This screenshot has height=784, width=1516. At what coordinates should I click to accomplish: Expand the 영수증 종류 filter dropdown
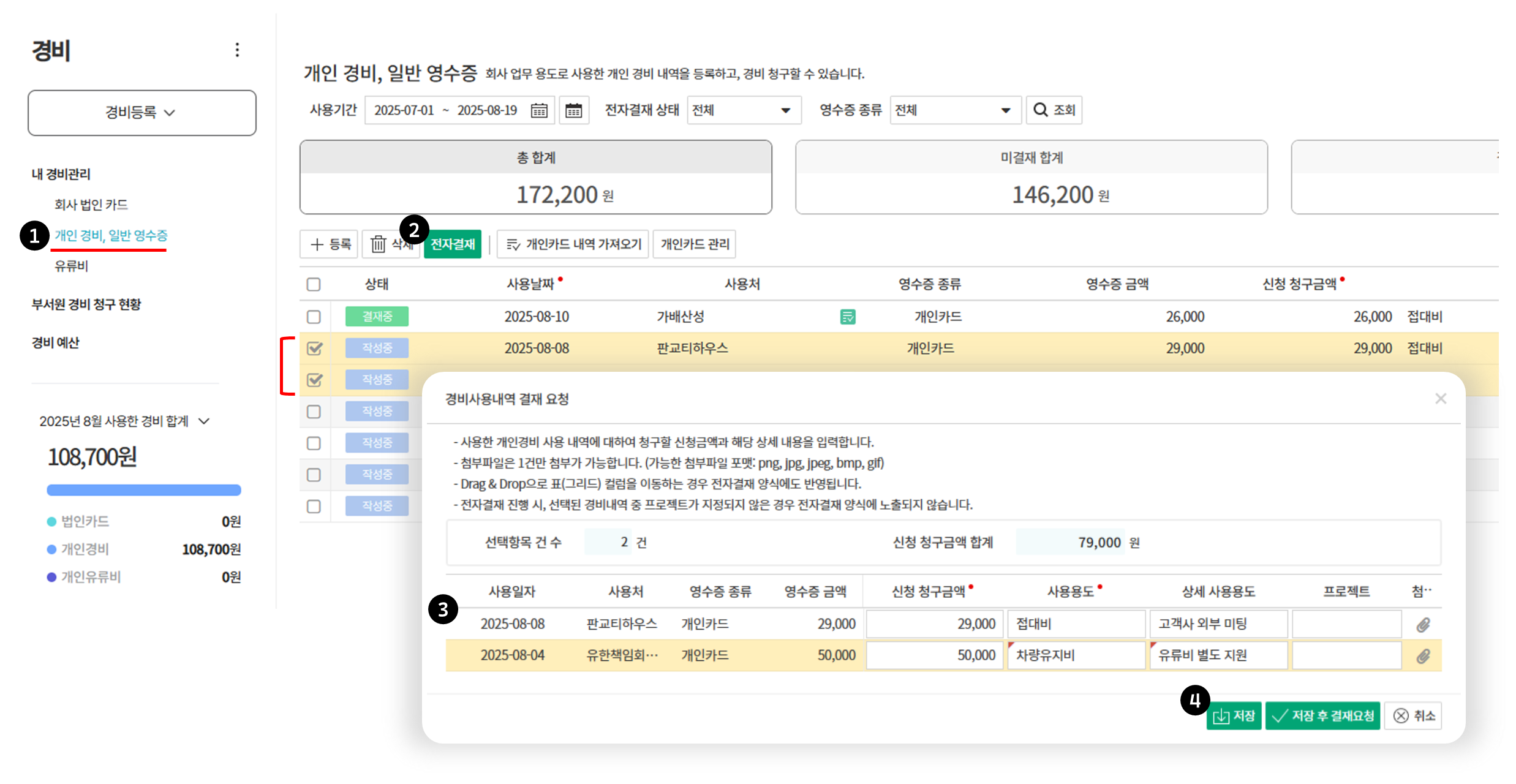tap(954, 110)
